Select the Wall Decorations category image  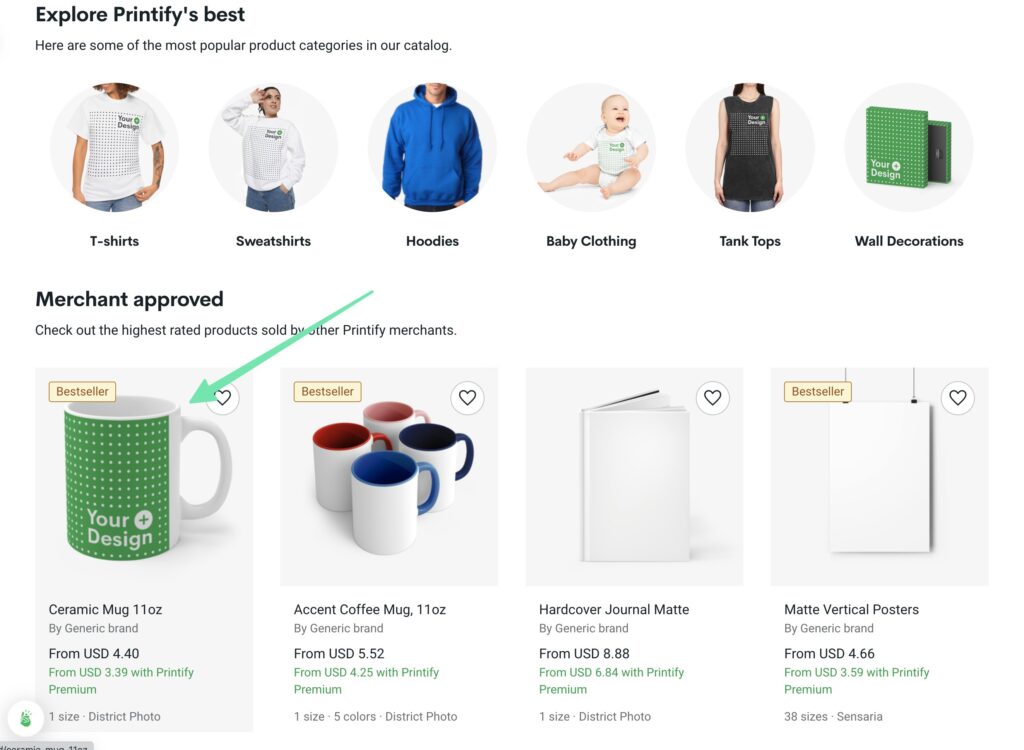click(x=909, y=147)
